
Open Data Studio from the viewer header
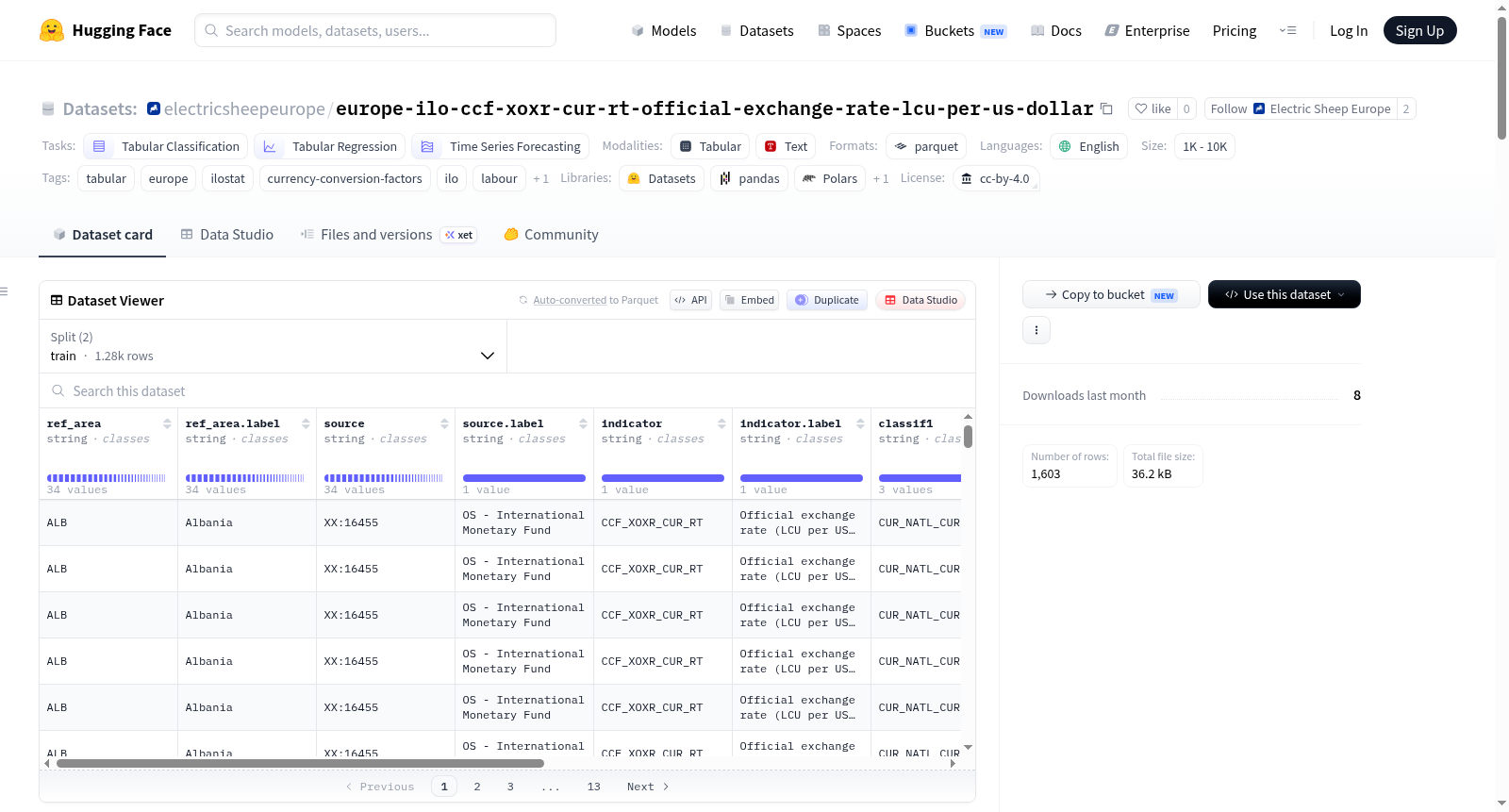click(920, 300)
